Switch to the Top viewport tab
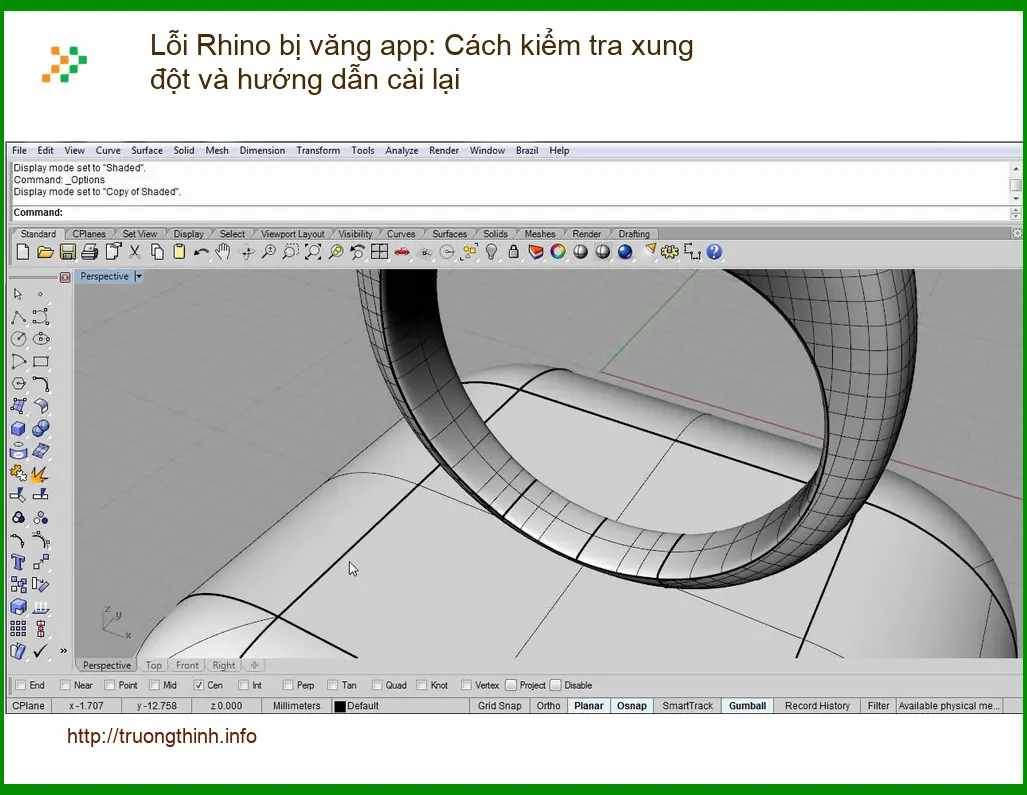Viewport: 1027px width, 795px height. tap(153, 665)
